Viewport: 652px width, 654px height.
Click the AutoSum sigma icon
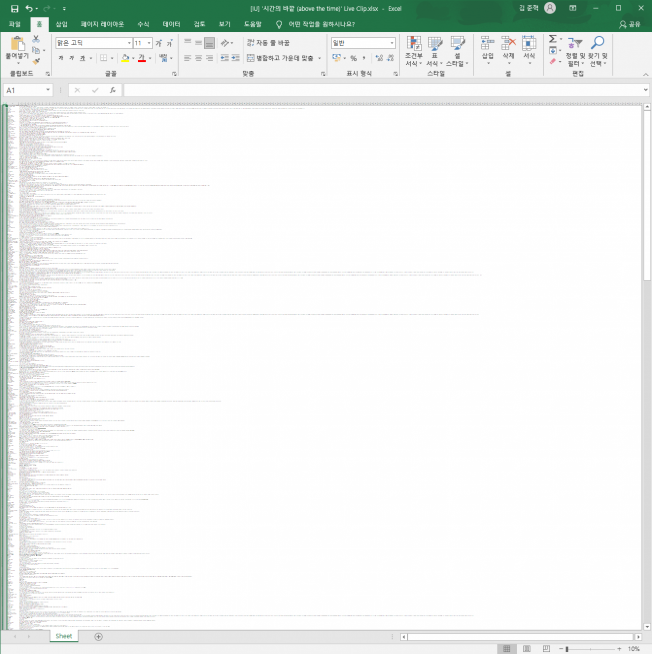click(x=553, y=39)
